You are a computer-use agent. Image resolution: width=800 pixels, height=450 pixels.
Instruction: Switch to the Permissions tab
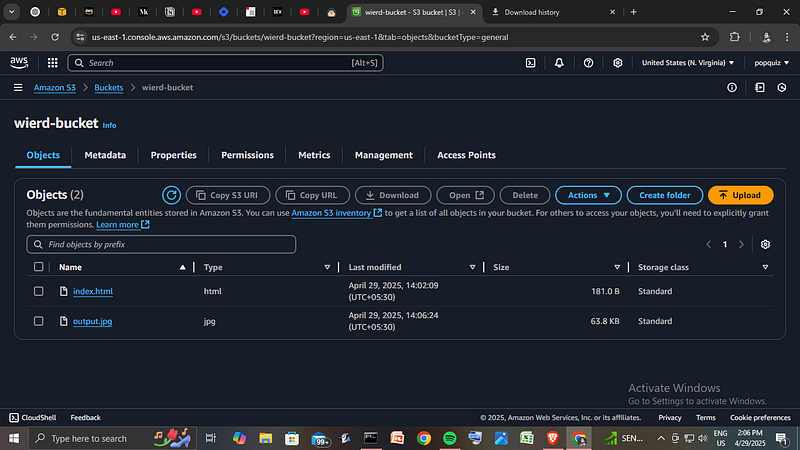point(247,155)
